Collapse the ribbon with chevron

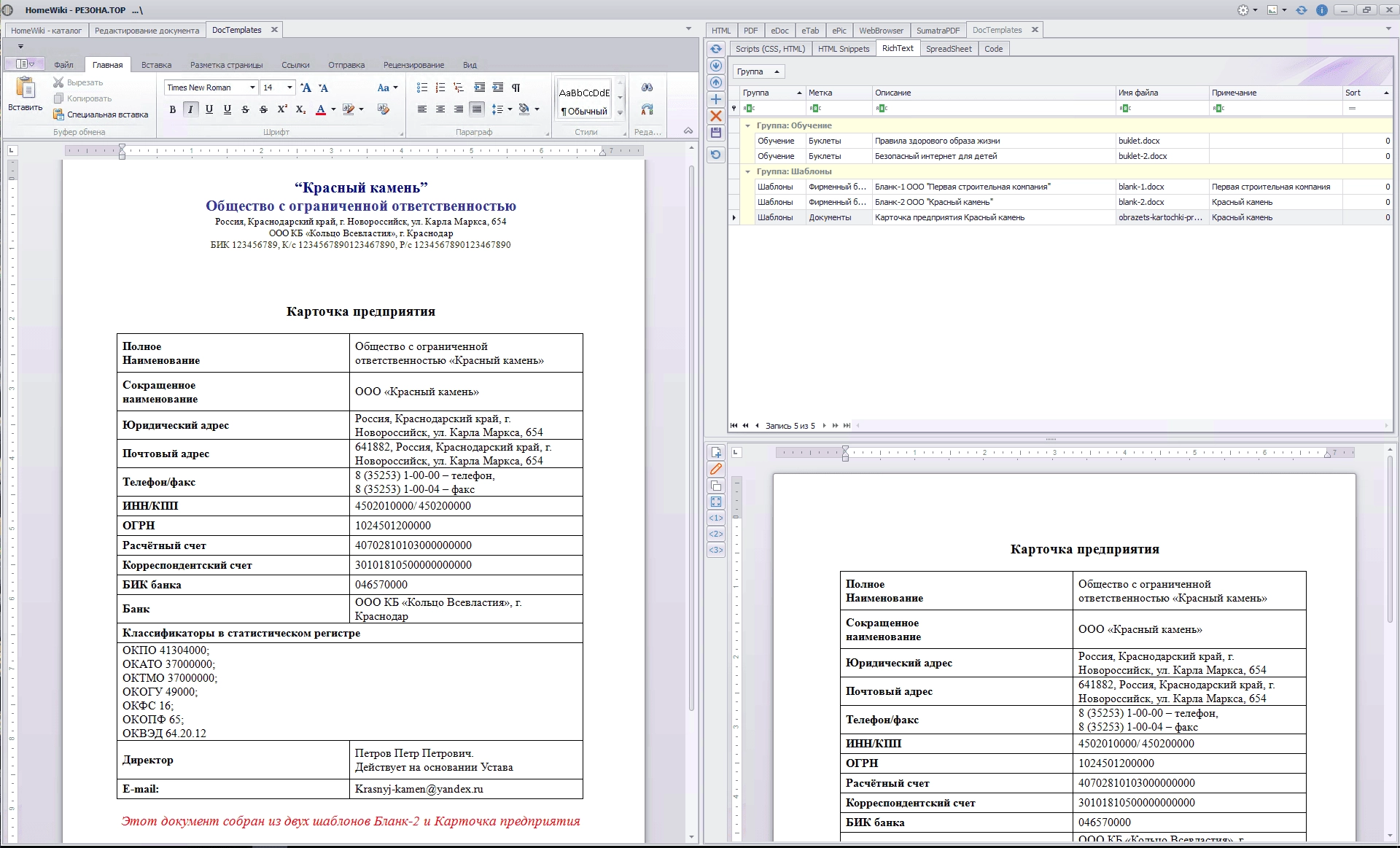coord(688,131)
